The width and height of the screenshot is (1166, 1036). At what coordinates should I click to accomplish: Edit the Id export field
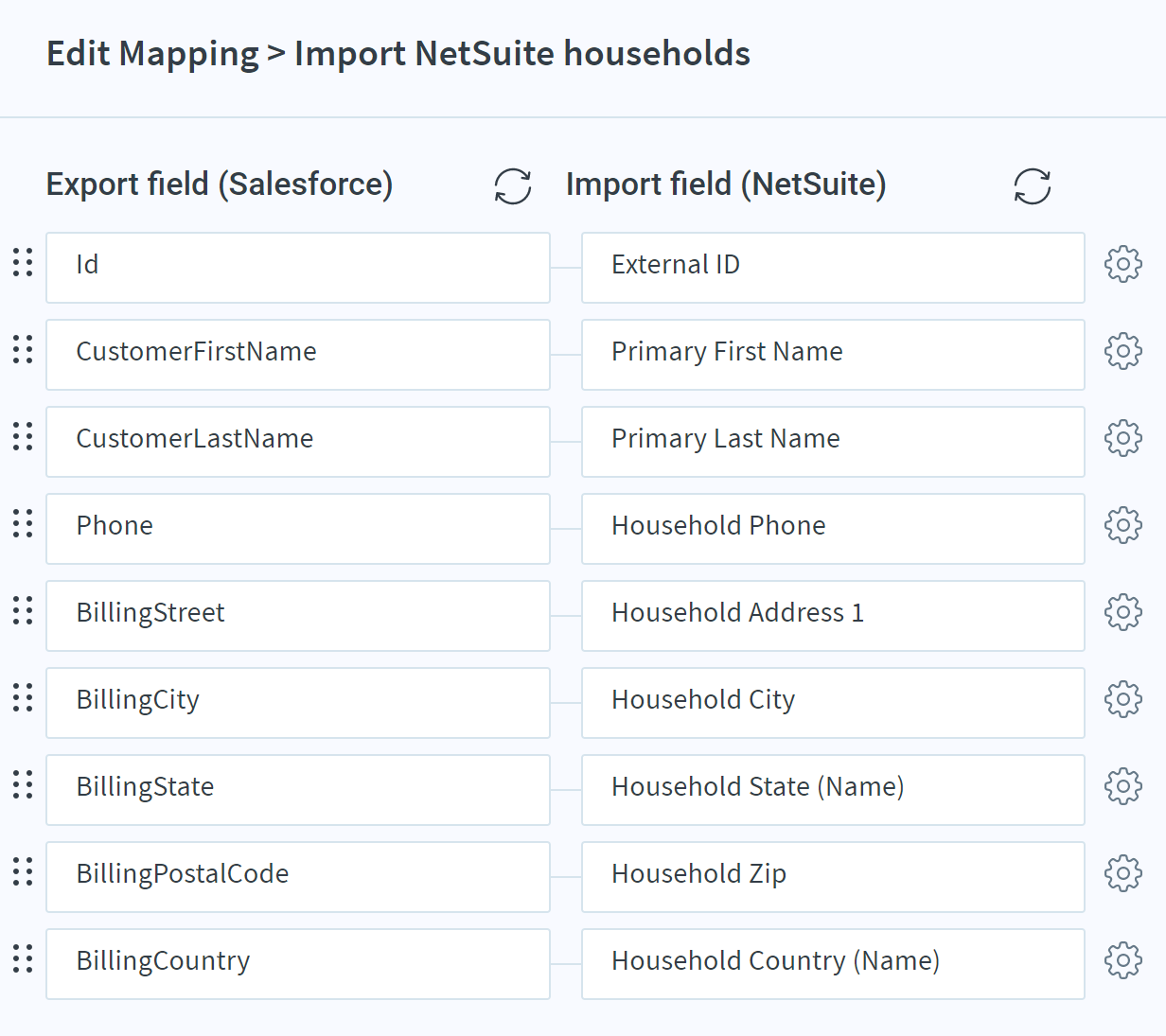[x=298, y=268]
